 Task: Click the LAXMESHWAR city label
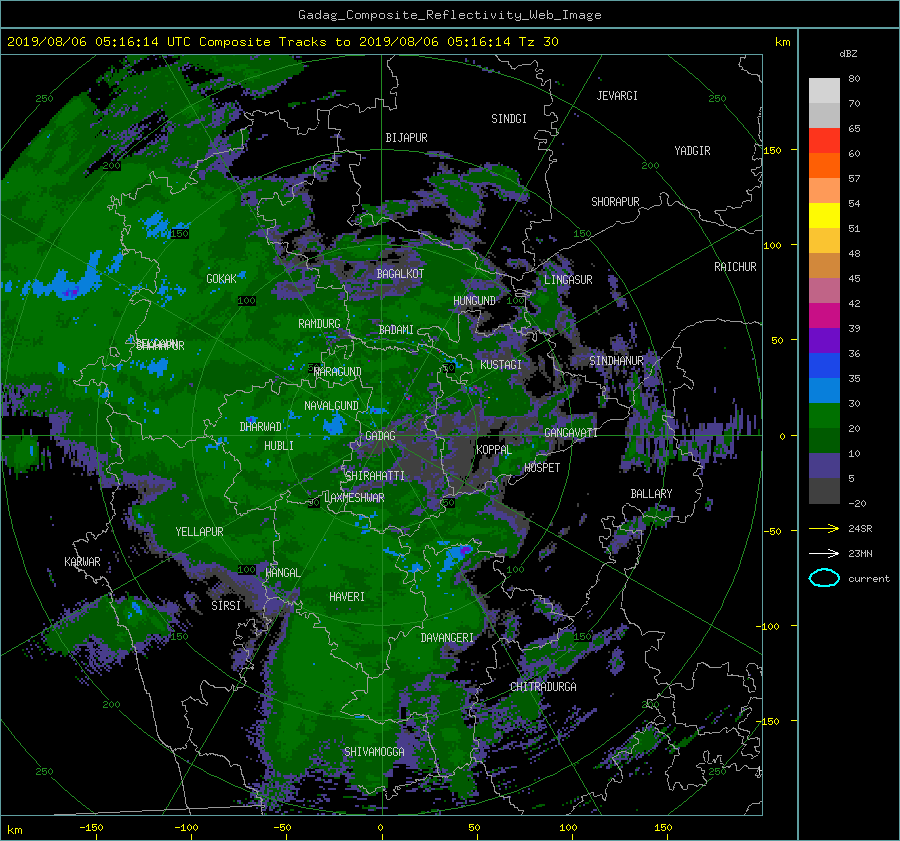(354, 498)
